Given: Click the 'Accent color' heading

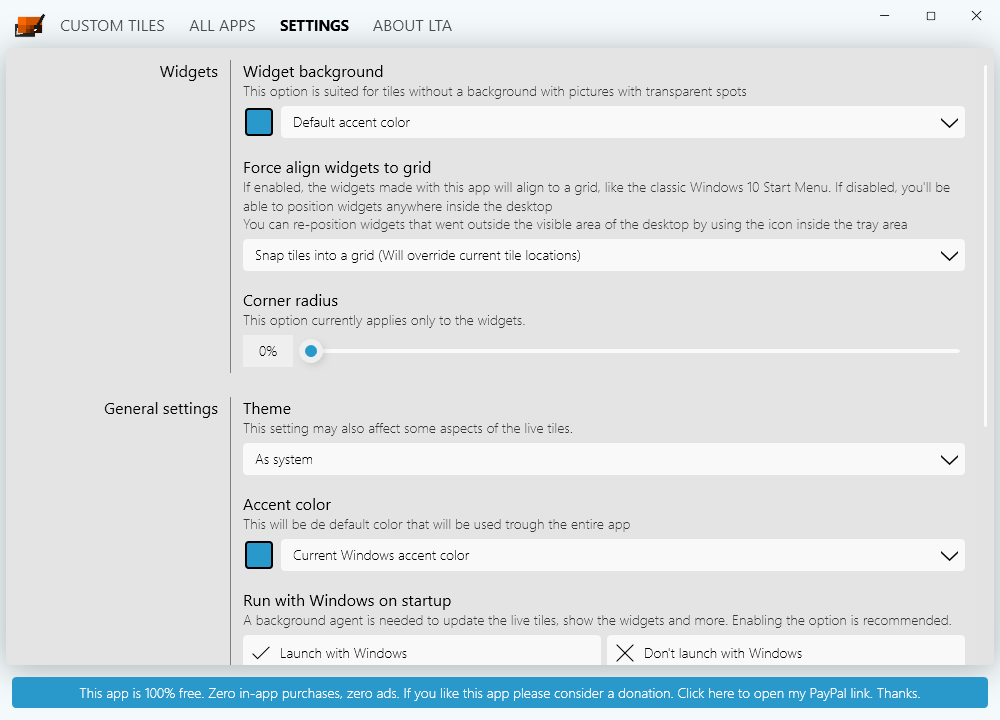Looking at the screenshot, I should point(287,504).
